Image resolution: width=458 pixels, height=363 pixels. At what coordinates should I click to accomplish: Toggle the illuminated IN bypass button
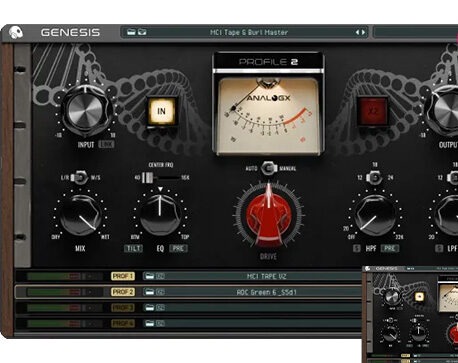click(161, 111)
